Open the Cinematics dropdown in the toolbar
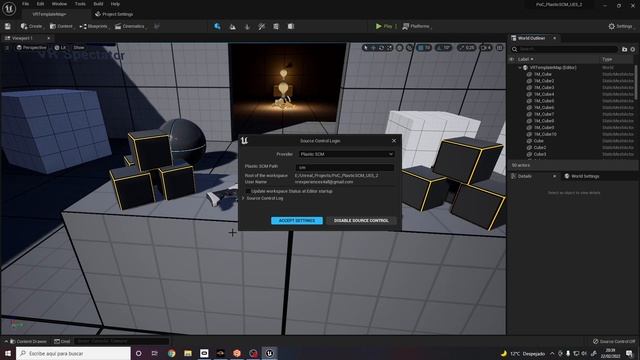Screen dimensions: 640x360 click(x=130, y=26)
